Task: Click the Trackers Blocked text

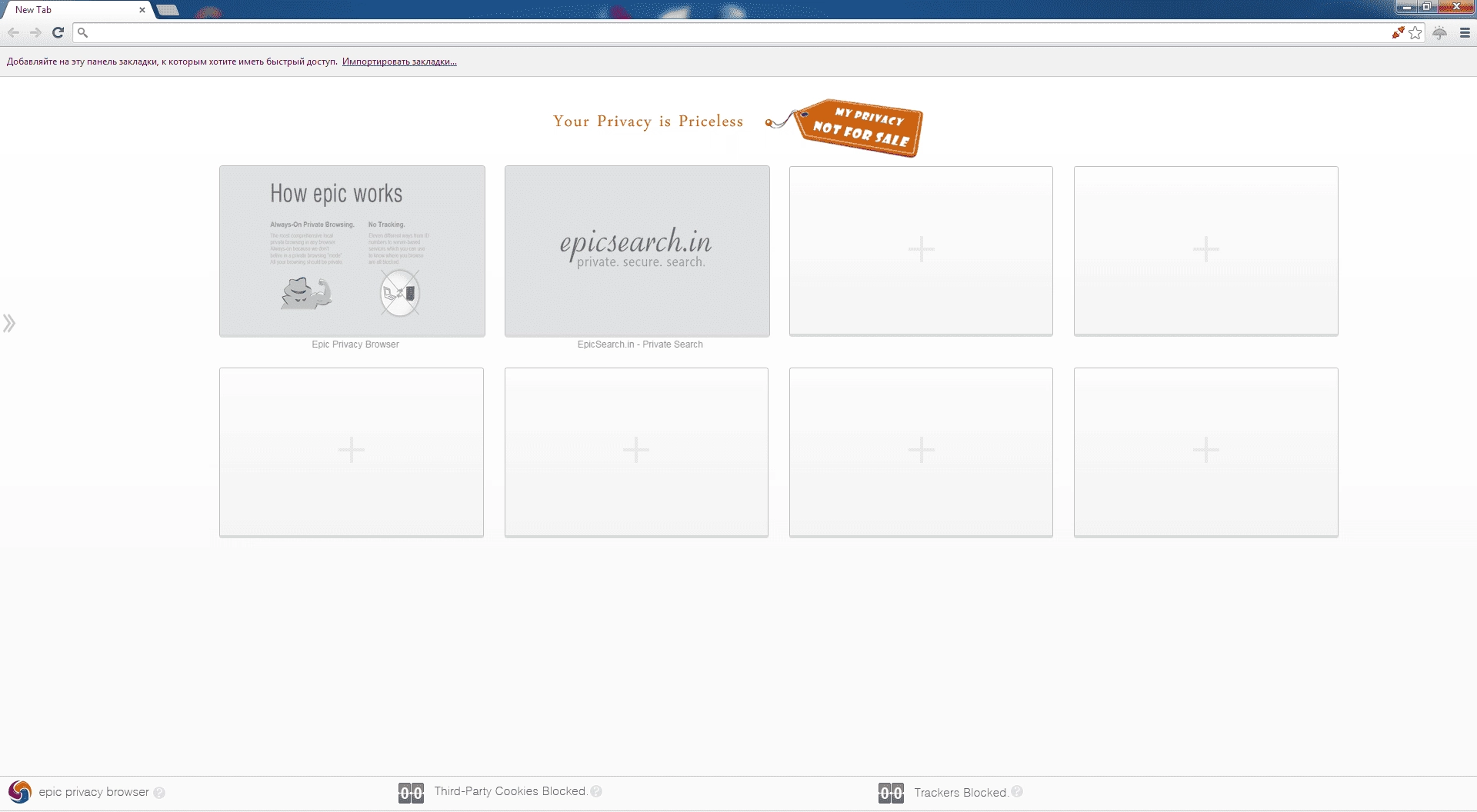Action: click(961, 792)
